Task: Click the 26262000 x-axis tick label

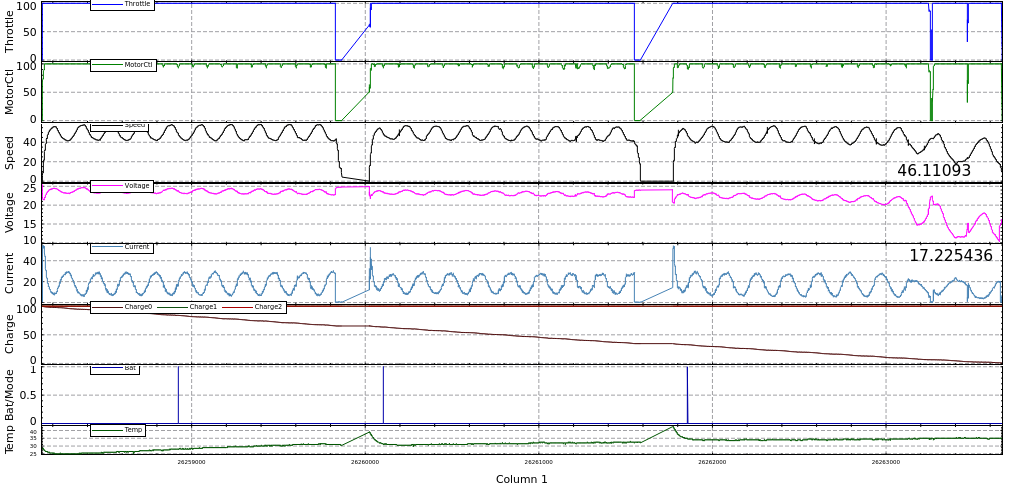Action: tap(712, 462)
